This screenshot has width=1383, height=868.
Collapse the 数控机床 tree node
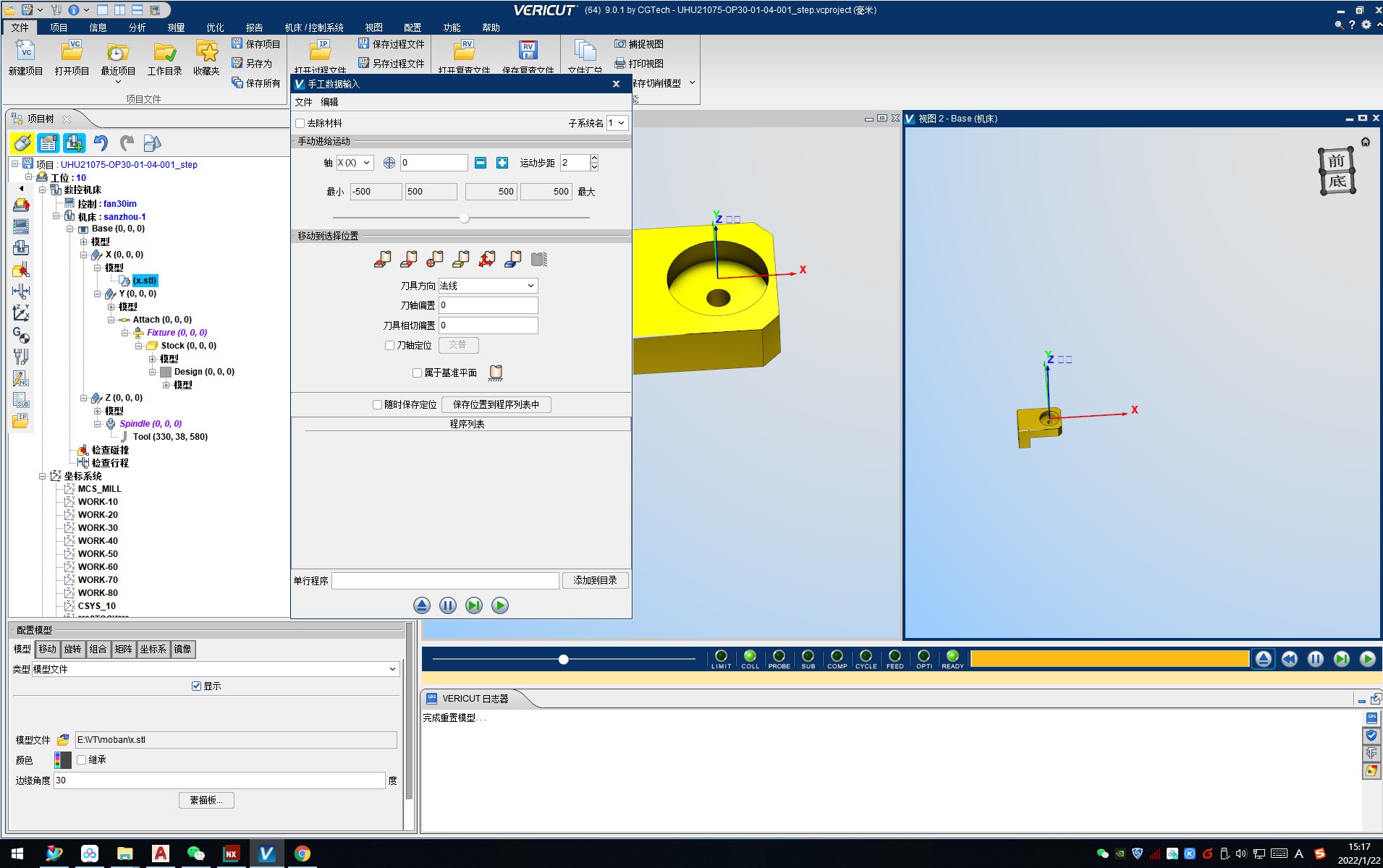[43, 190]
